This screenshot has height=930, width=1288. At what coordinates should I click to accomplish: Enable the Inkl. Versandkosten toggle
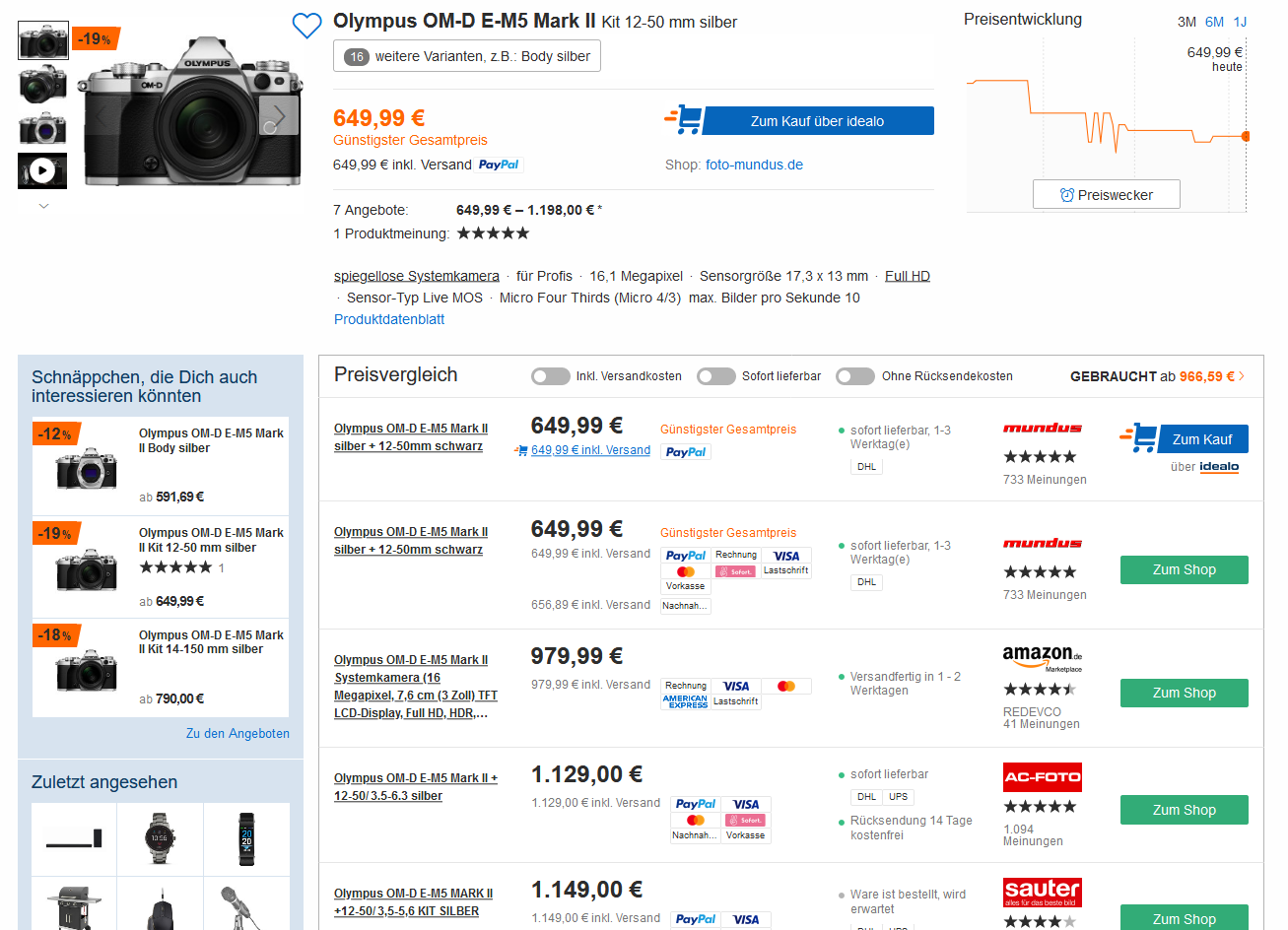tap(550, 376)
